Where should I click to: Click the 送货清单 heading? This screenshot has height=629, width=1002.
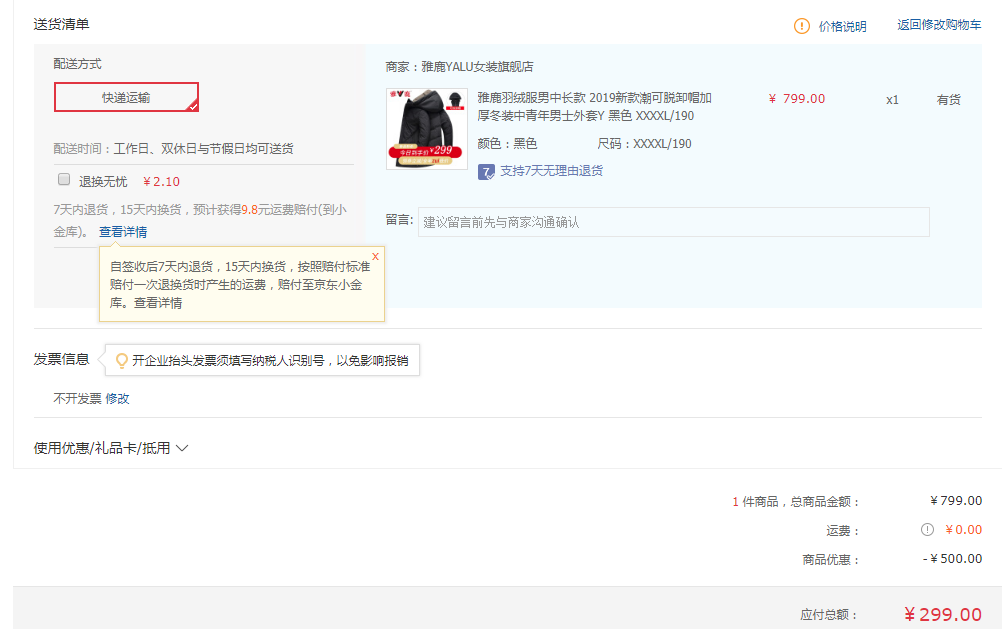(x=61, y=24)
